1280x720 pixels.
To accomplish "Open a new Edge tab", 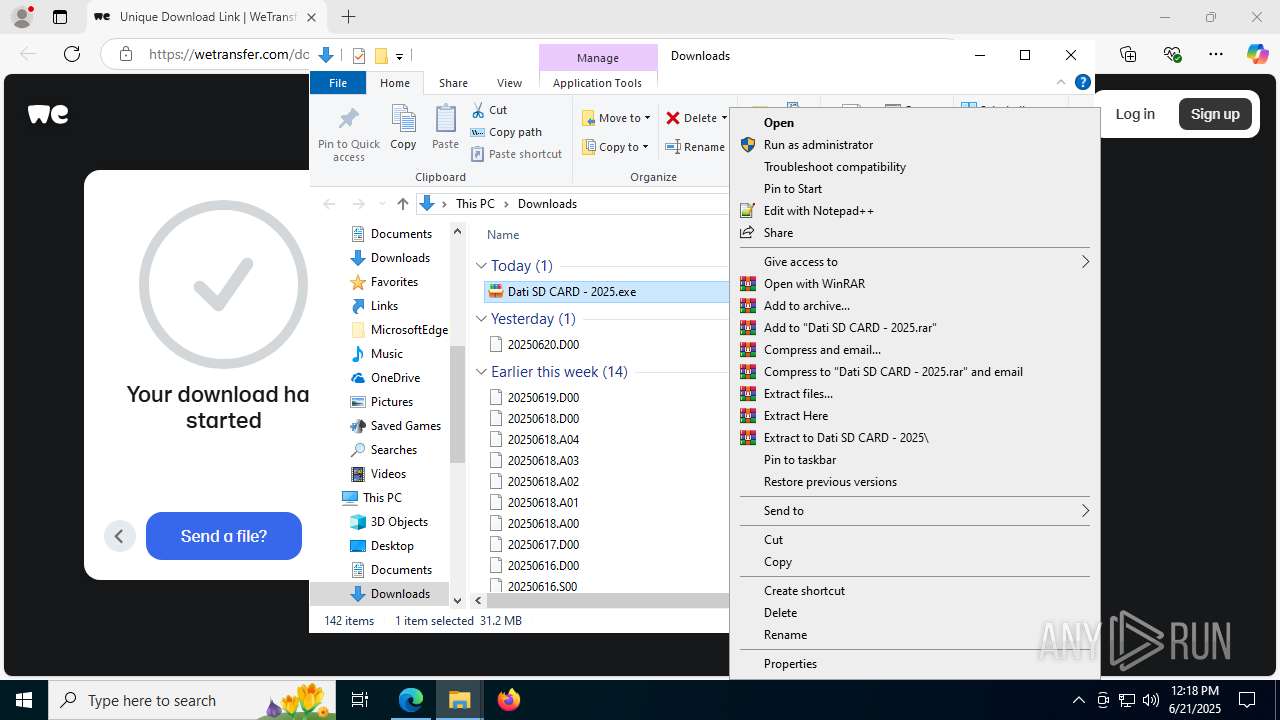I will 348,17.
